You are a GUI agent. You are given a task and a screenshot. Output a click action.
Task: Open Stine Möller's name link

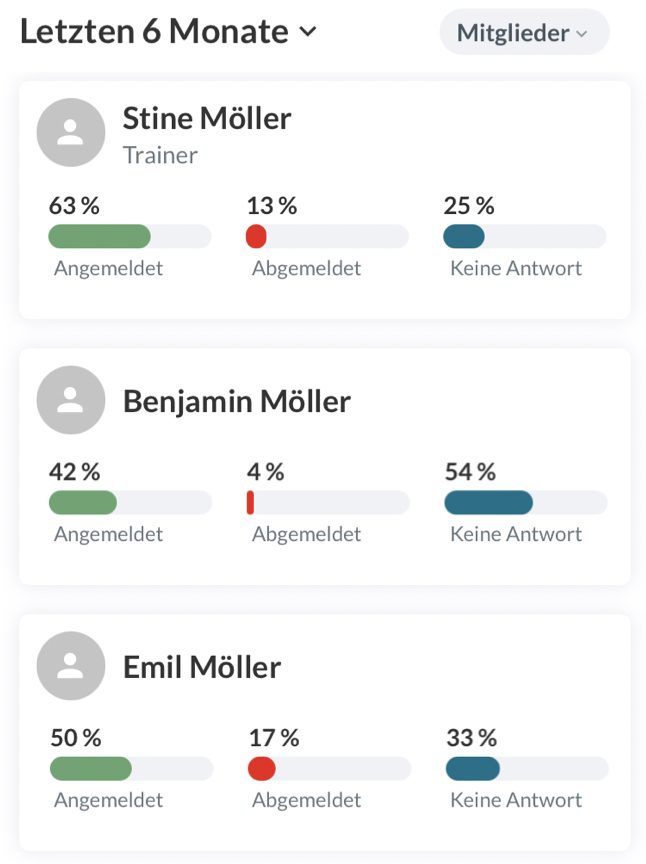pos(207,119)
